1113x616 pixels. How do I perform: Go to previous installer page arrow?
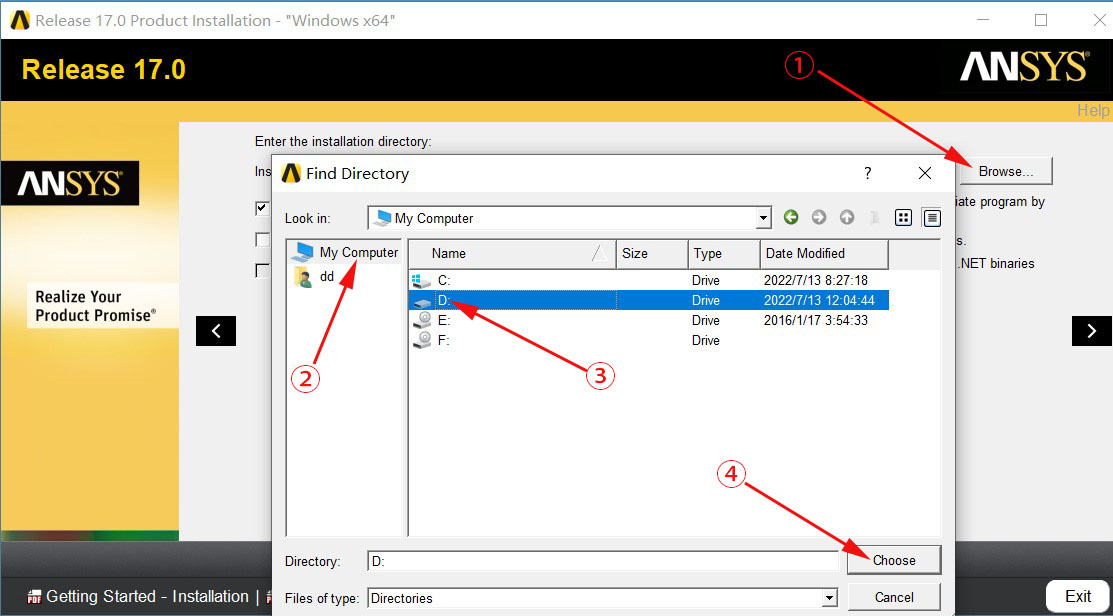pyautogui.click(x=216, y=331)
